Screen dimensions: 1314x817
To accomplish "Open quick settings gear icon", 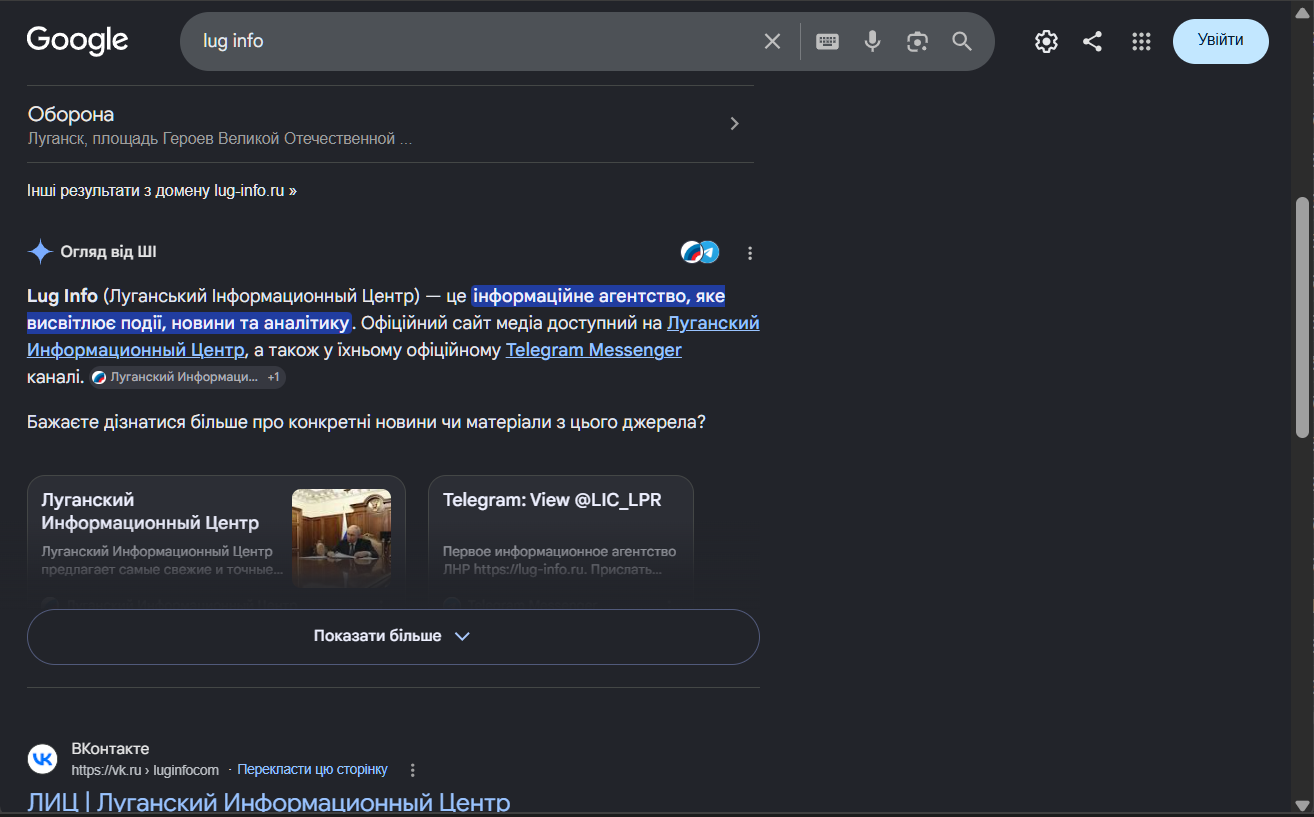I will (x=1046, y=41).
